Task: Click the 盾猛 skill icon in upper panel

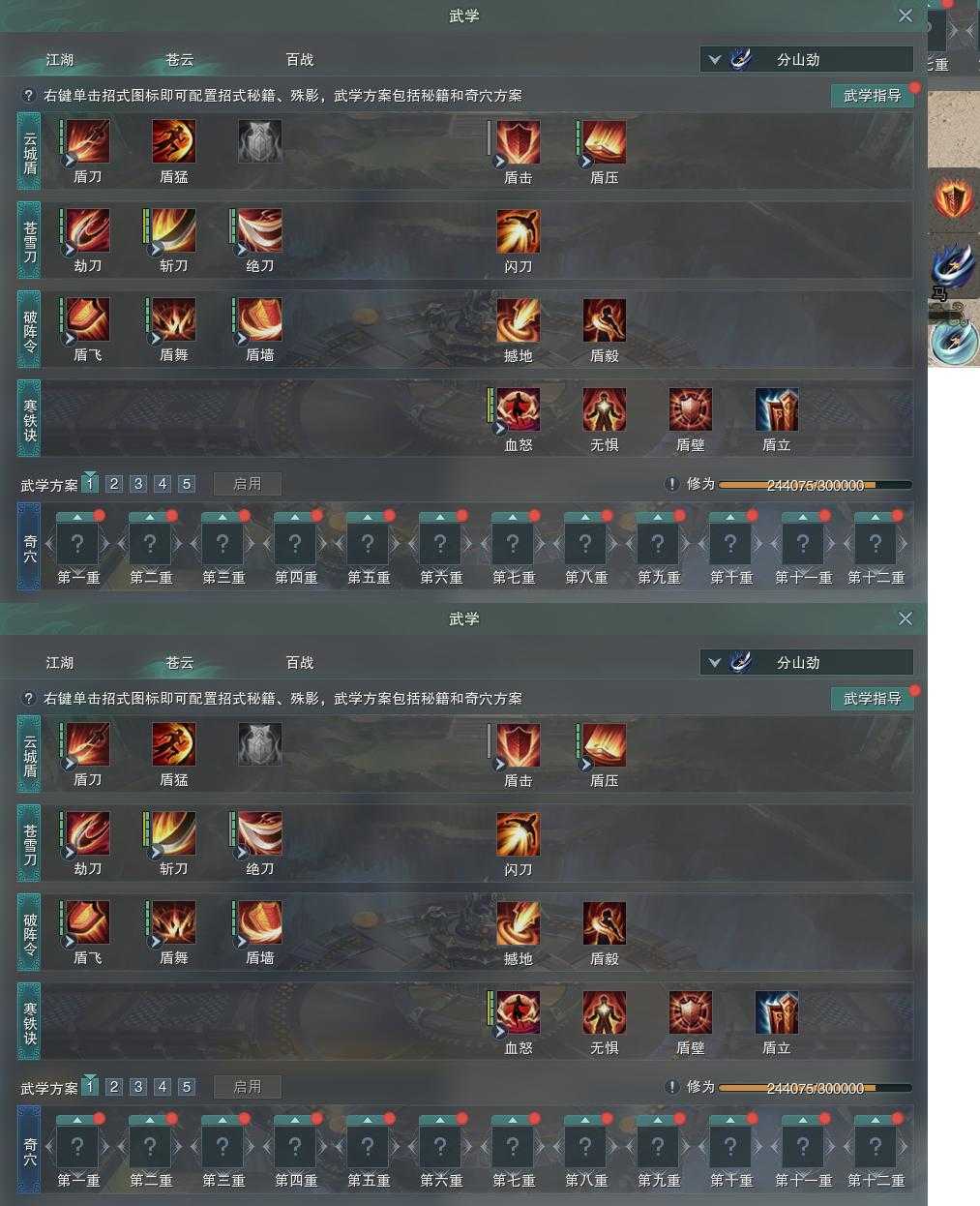Action: pos(174,141)
